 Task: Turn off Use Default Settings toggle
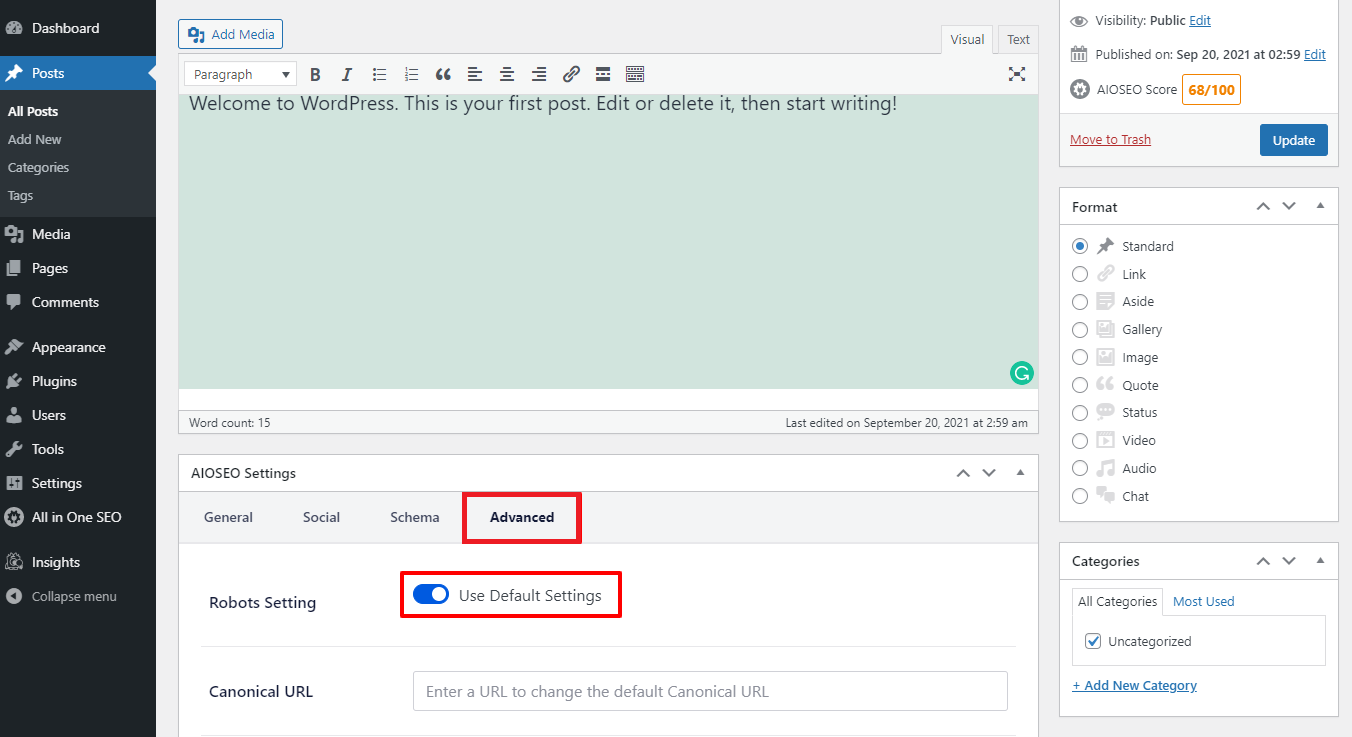click(x=431, y=595)
